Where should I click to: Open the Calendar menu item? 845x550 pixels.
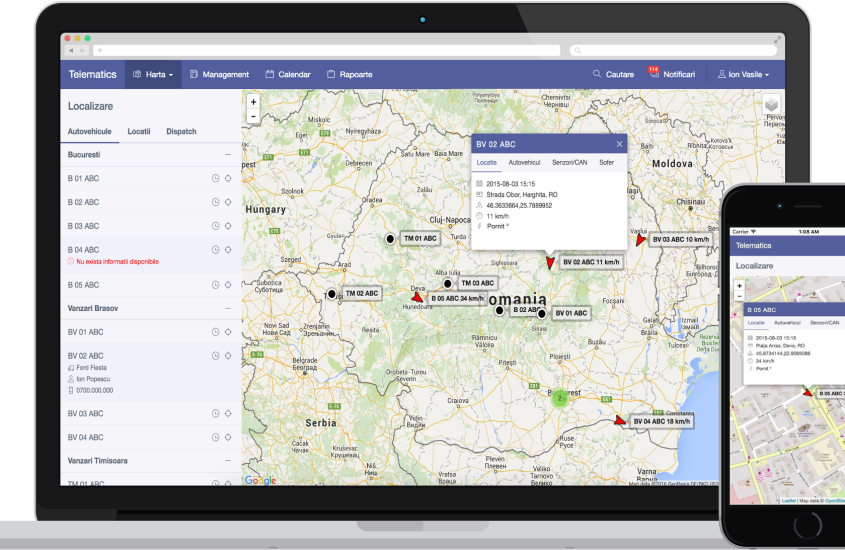coord(288,74)
